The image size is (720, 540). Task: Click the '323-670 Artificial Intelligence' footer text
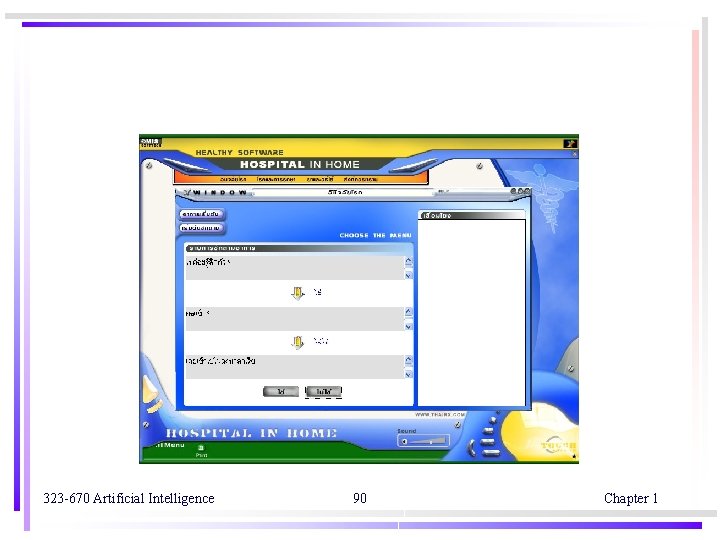pos(129,498)
